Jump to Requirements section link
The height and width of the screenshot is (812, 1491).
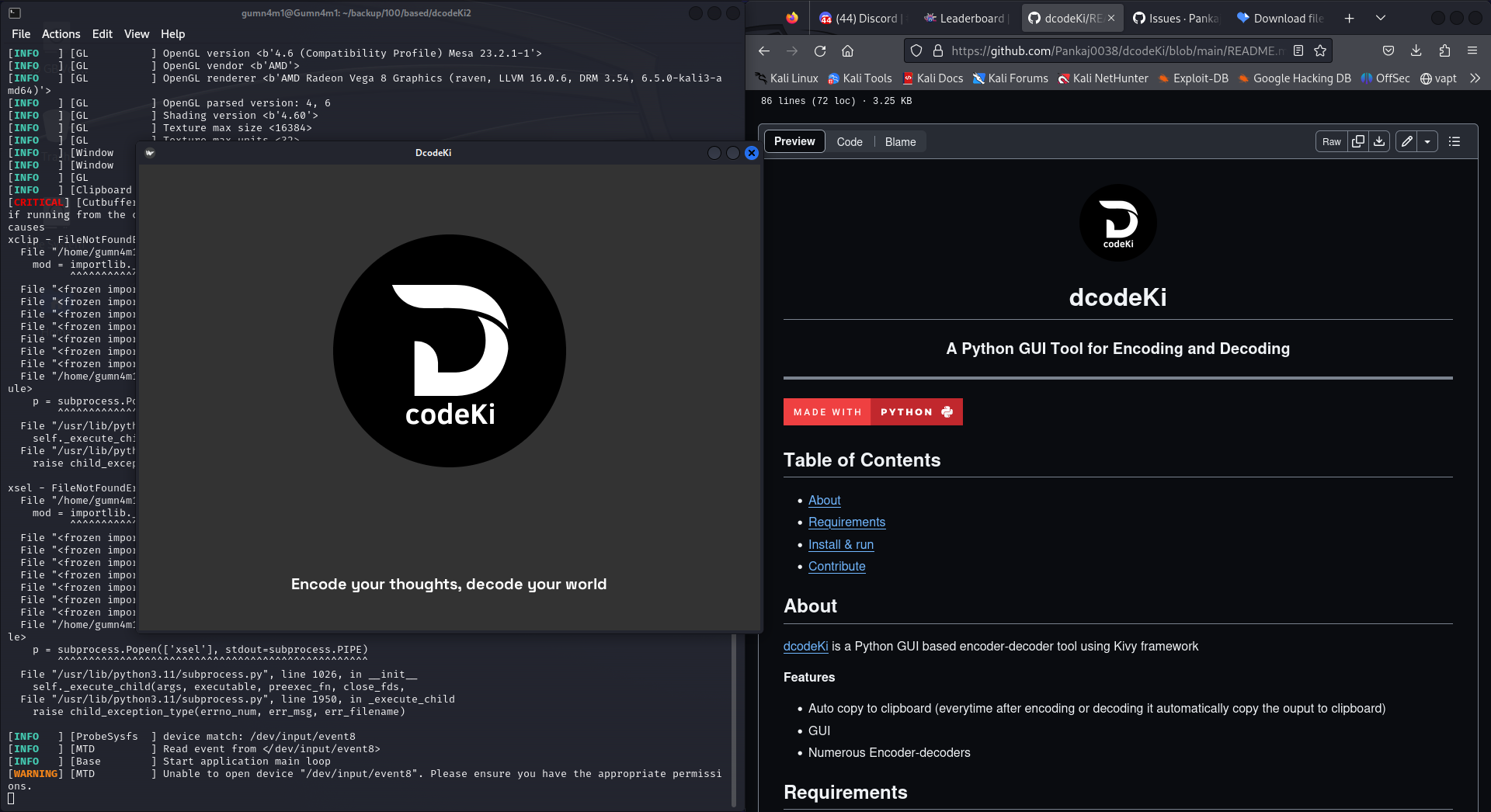[846, 522]
